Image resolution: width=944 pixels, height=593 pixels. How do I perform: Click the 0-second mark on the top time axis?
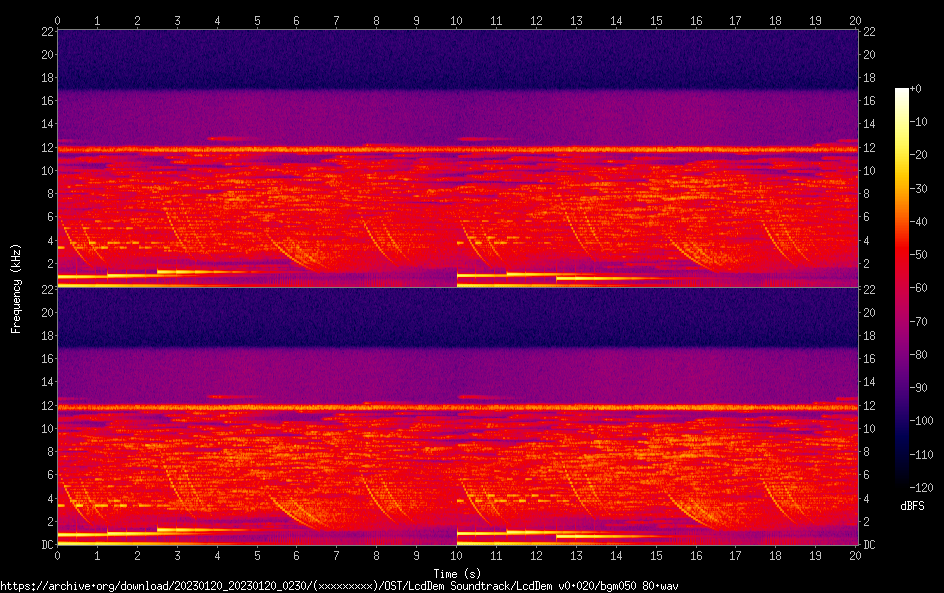pyautogui.click(x=57, y=20)
